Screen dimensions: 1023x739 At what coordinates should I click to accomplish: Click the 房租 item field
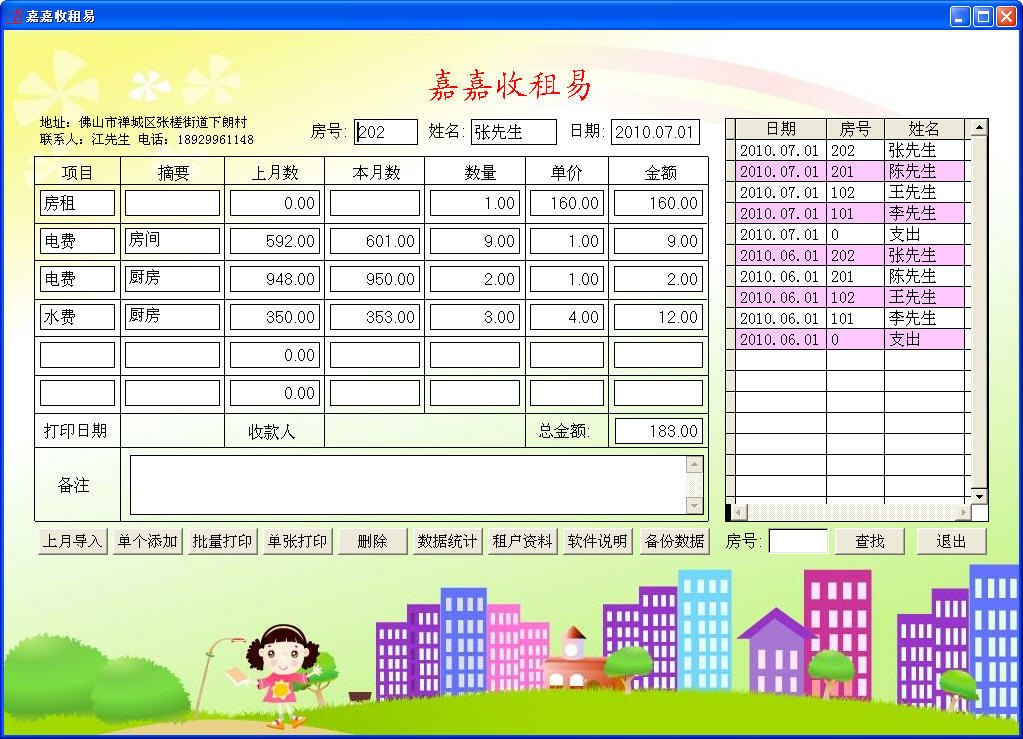[x=78, y=203]
